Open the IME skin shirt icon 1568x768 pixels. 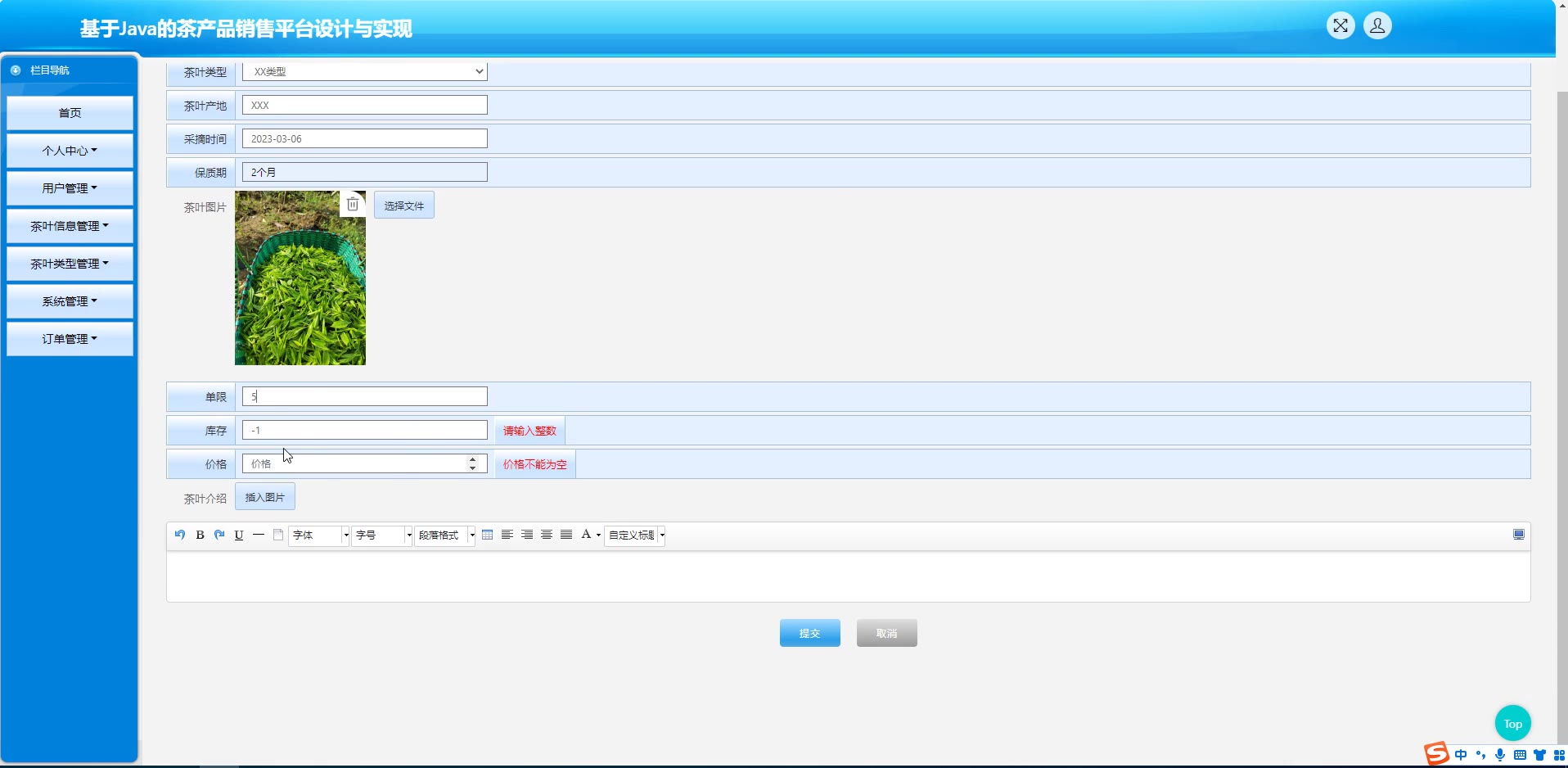pyautogui.click(x=1539, y=755)
